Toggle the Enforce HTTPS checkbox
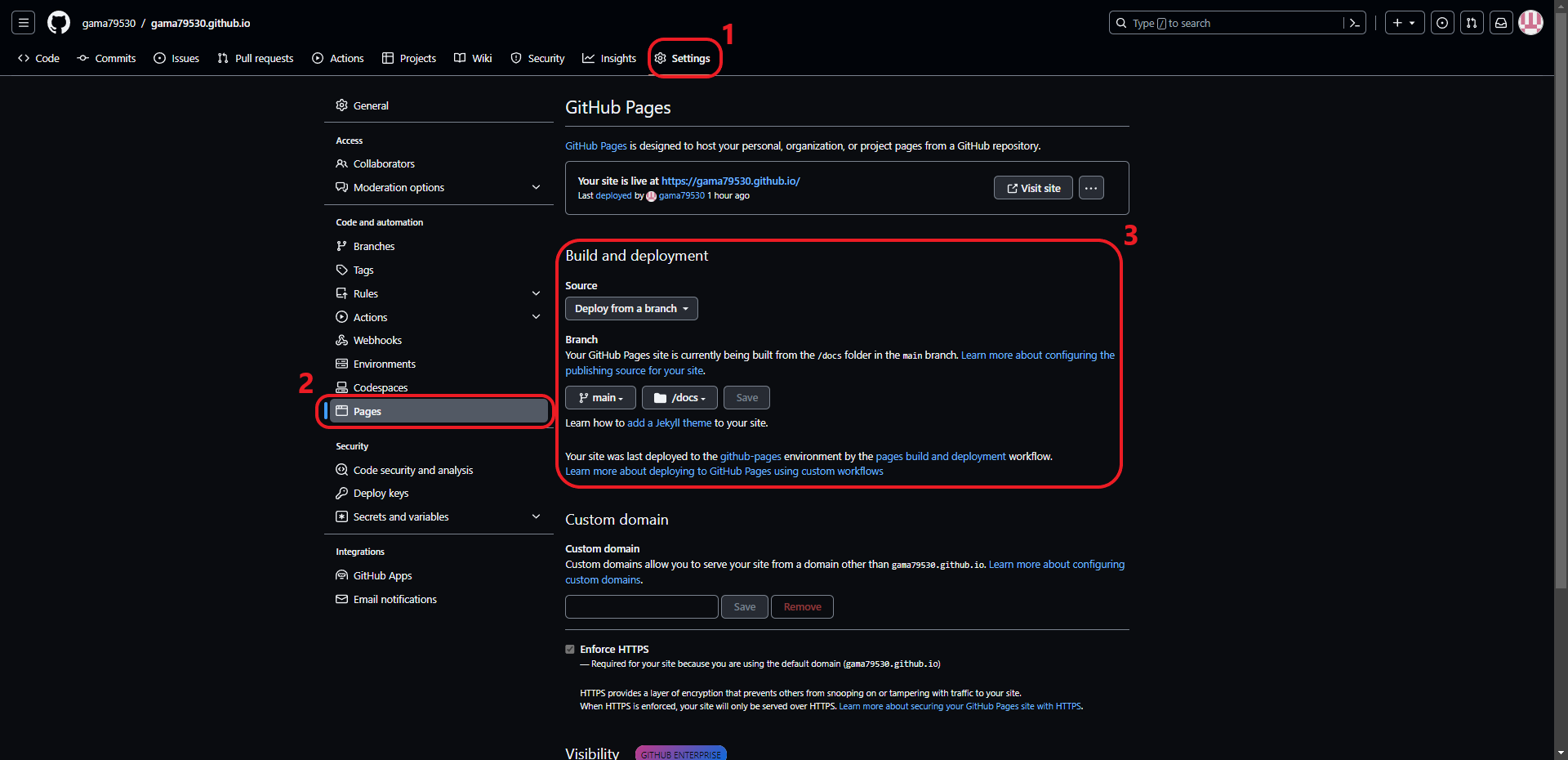Image resolution: width=1568 pixels, height=760 pixels. [x=569, y=648]
